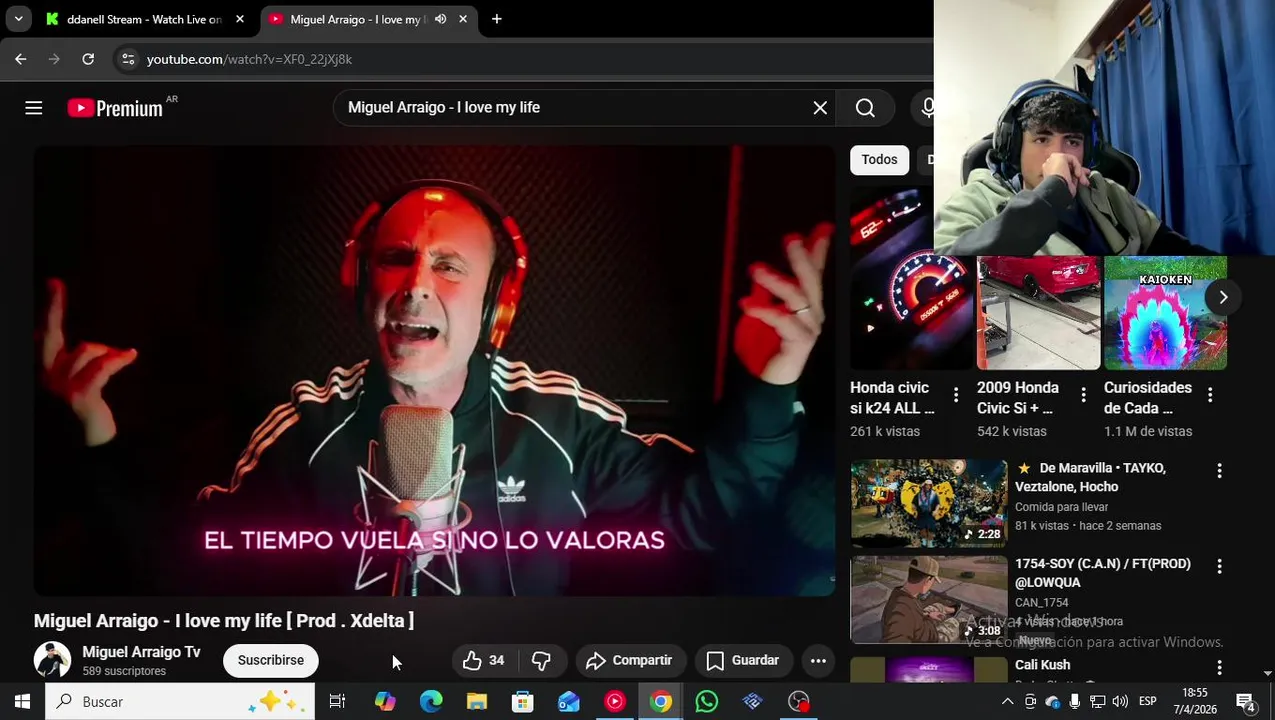The image size is (1275, 720).
Task: Subscribe with the Suscribirse button
Action: pyautogui.click(x=271, y=660)
